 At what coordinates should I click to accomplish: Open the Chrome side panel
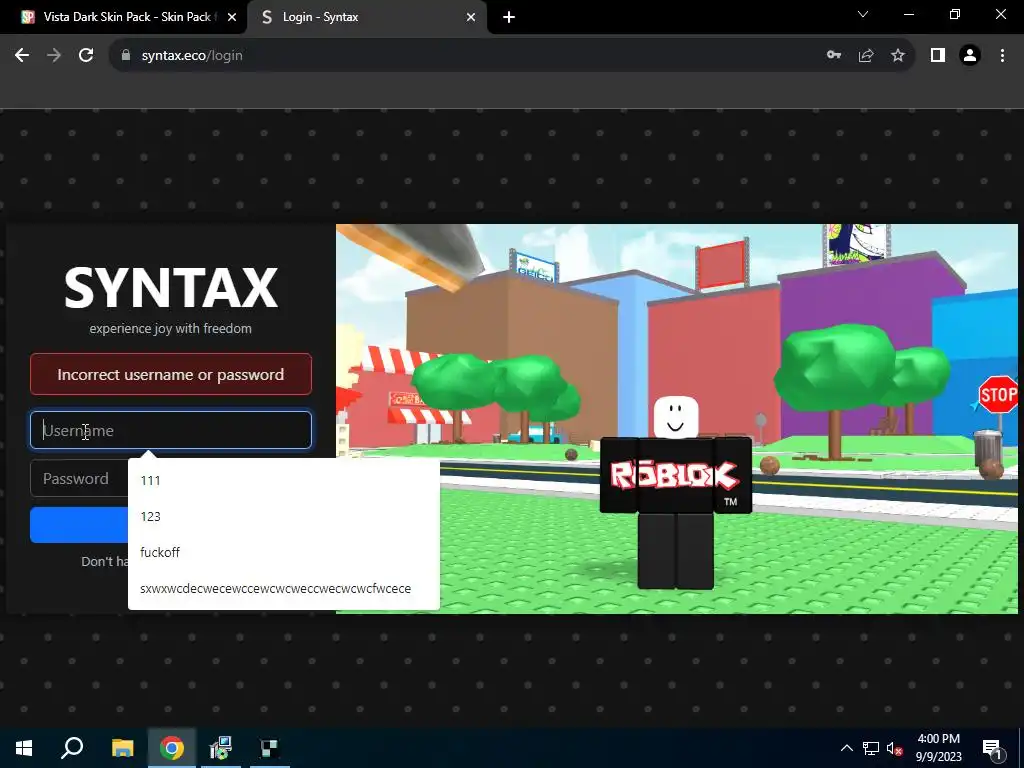pos(938,56)
